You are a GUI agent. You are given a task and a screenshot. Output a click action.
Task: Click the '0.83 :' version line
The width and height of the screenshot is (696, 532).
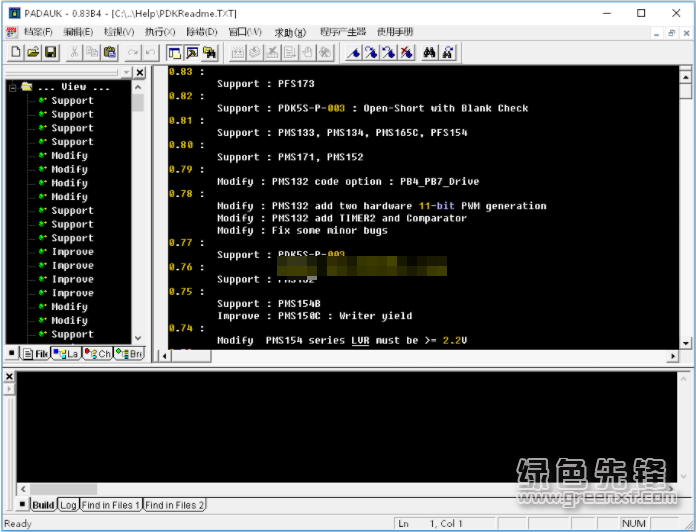[186, 72]
